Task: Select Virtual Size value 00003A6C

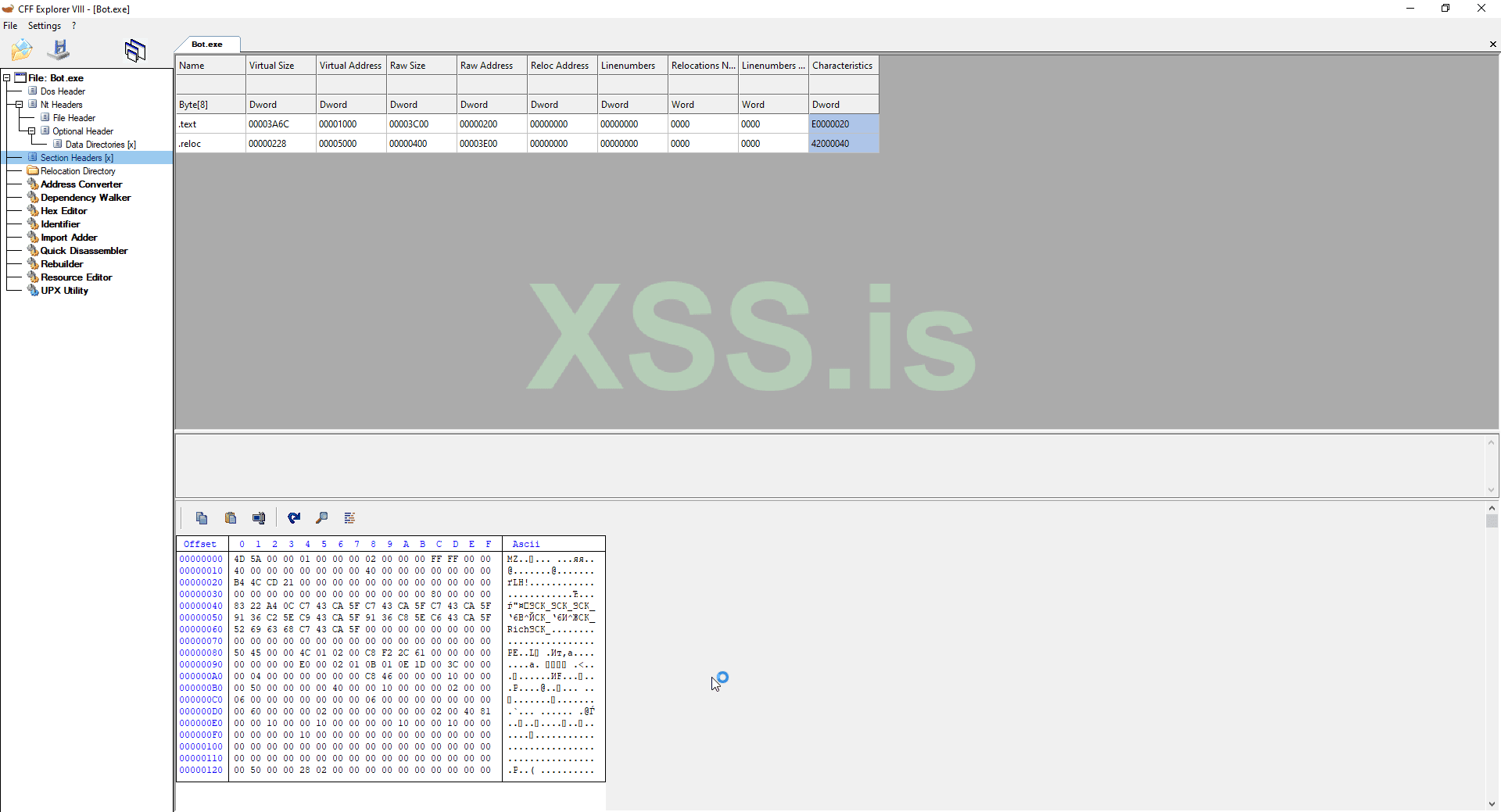Action: [x=281, y=124]
